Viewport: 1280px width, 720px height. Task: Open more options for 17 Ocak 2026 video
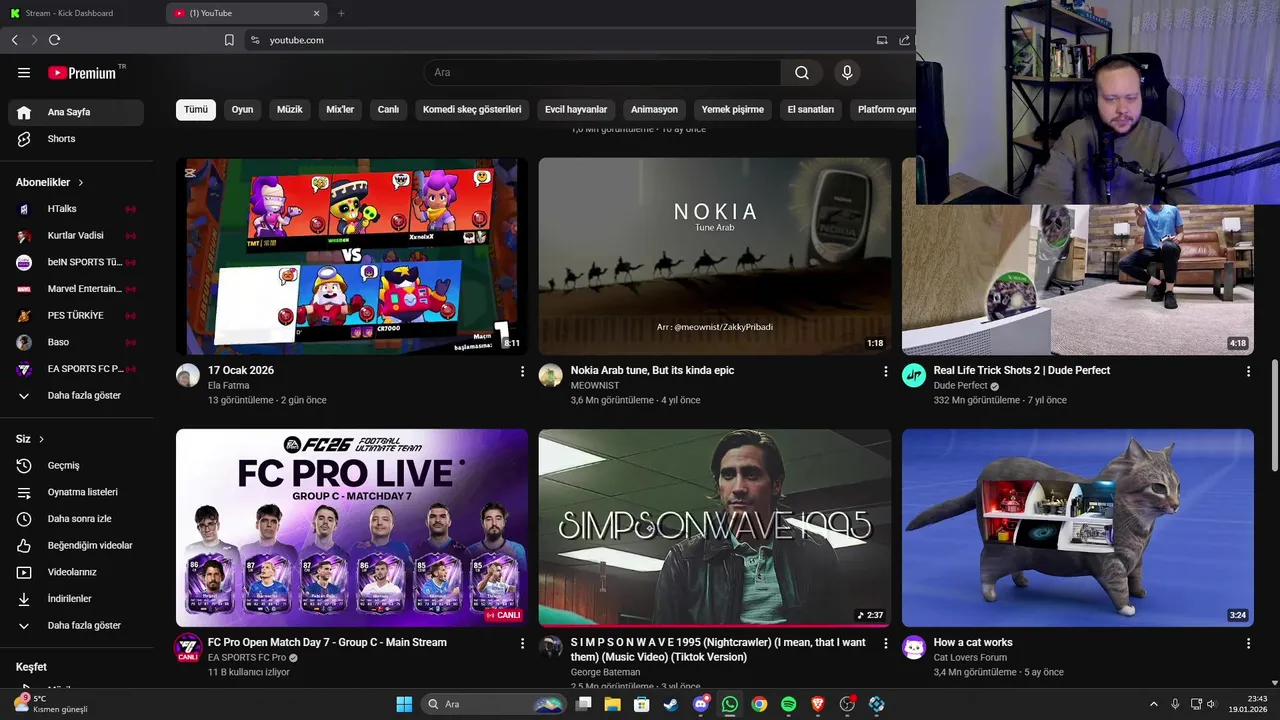tap(522, 371)
